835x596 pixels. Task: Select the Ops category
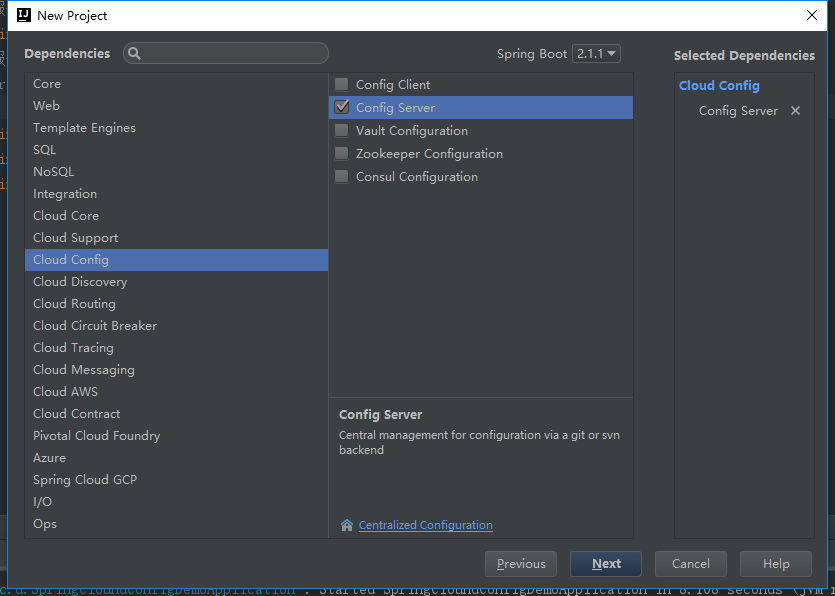coord(176,524)
